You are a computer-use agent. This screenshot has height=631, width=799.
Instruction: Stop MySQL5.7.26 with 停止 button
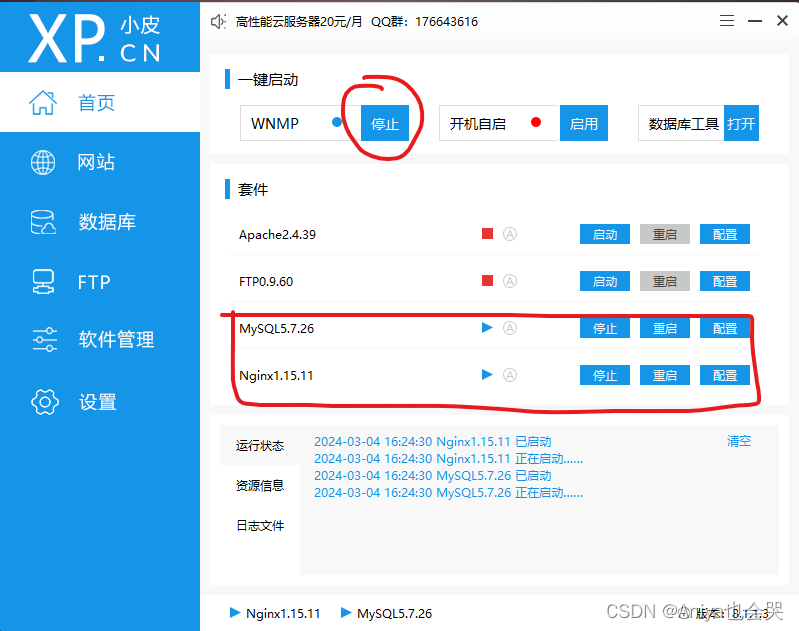[605, 328]
